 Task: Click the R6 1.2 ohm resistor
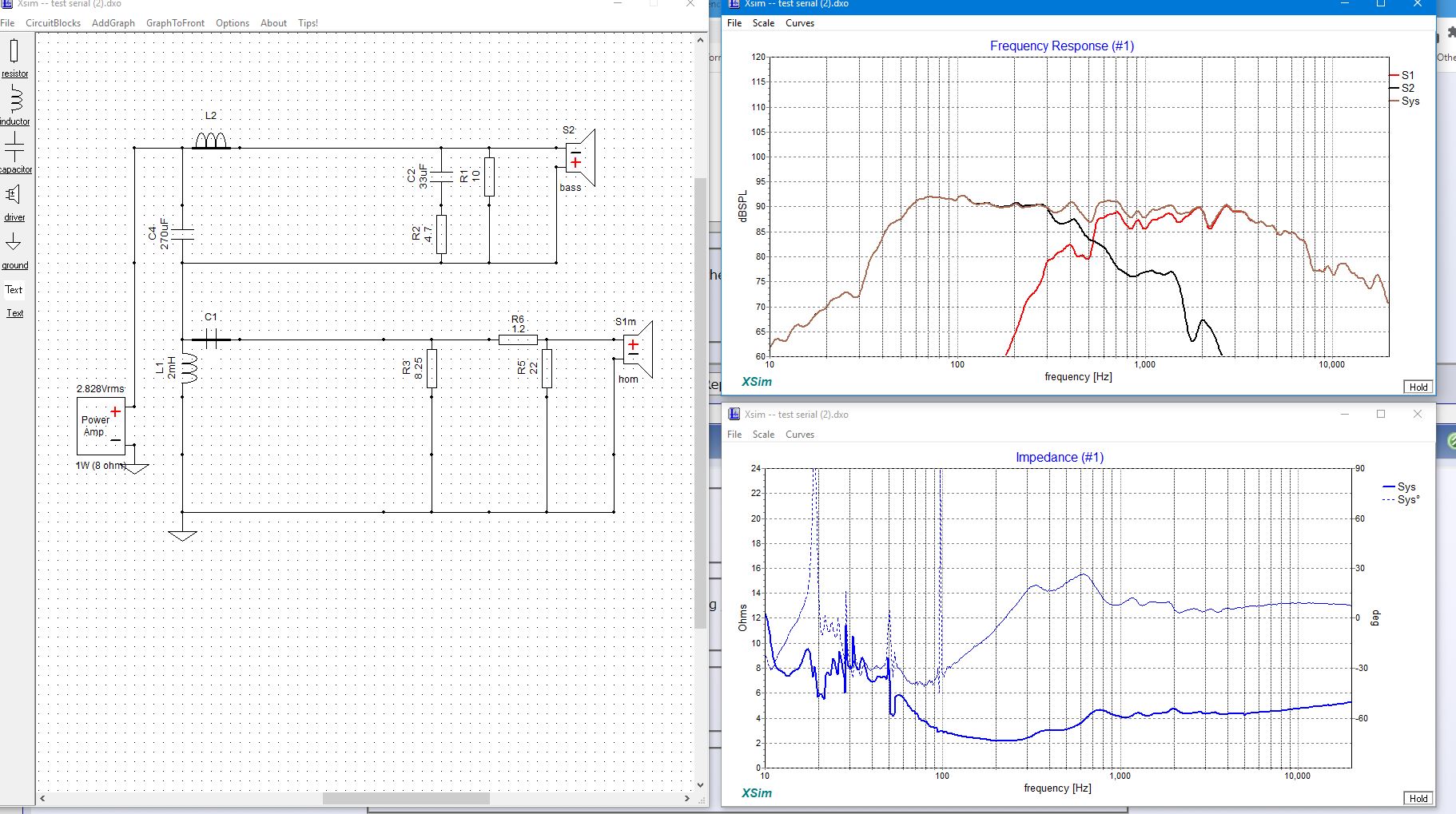[518, 339]
